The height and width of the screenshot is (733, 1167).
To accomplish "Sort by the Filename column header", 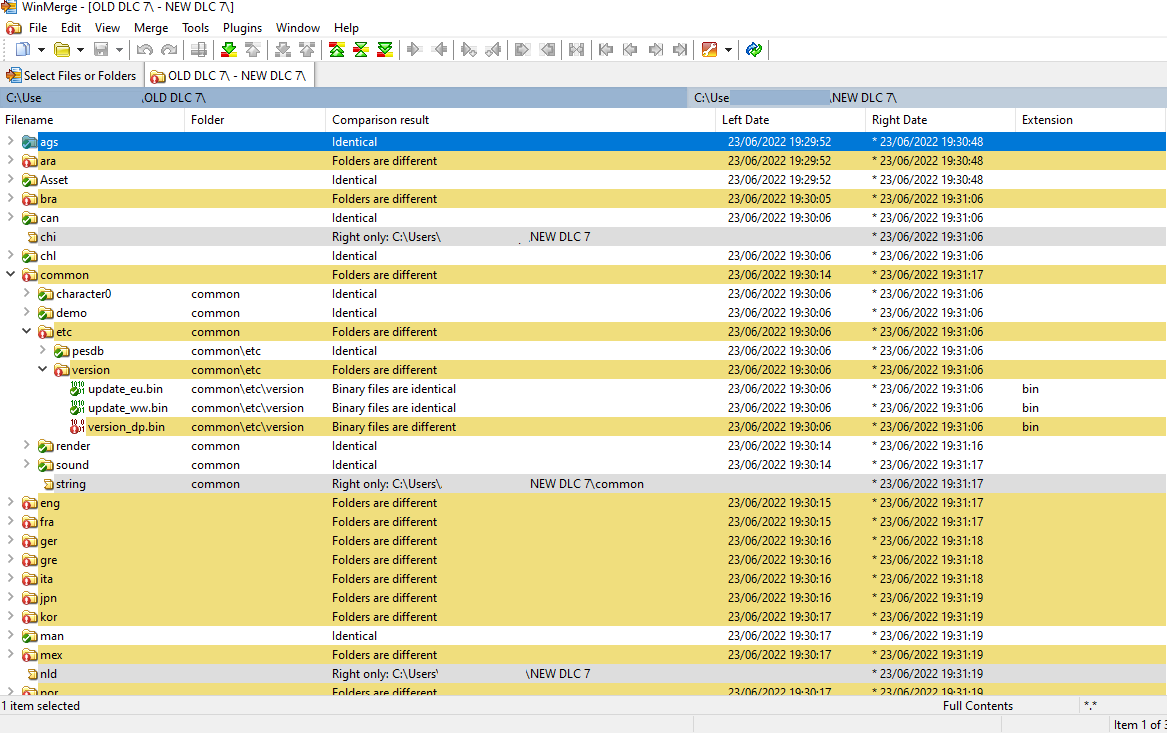I will pos(92,120).
